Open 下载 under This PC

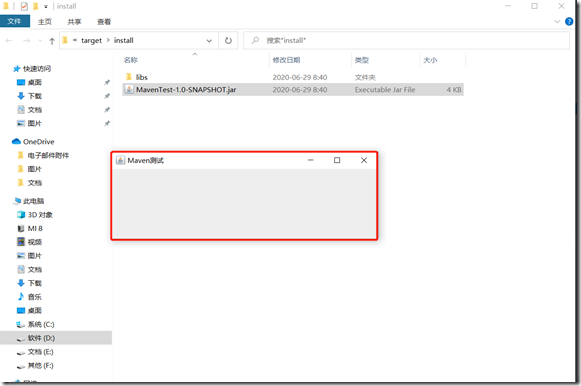coord(34,283)
